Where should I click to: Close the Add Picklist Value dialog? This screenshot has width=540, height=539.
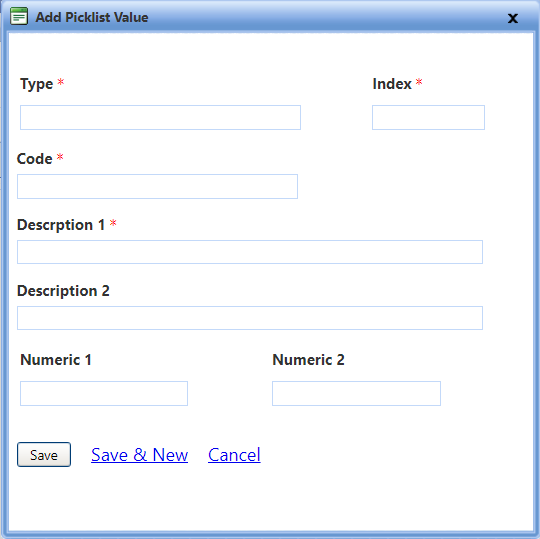(x=513, y=18)
